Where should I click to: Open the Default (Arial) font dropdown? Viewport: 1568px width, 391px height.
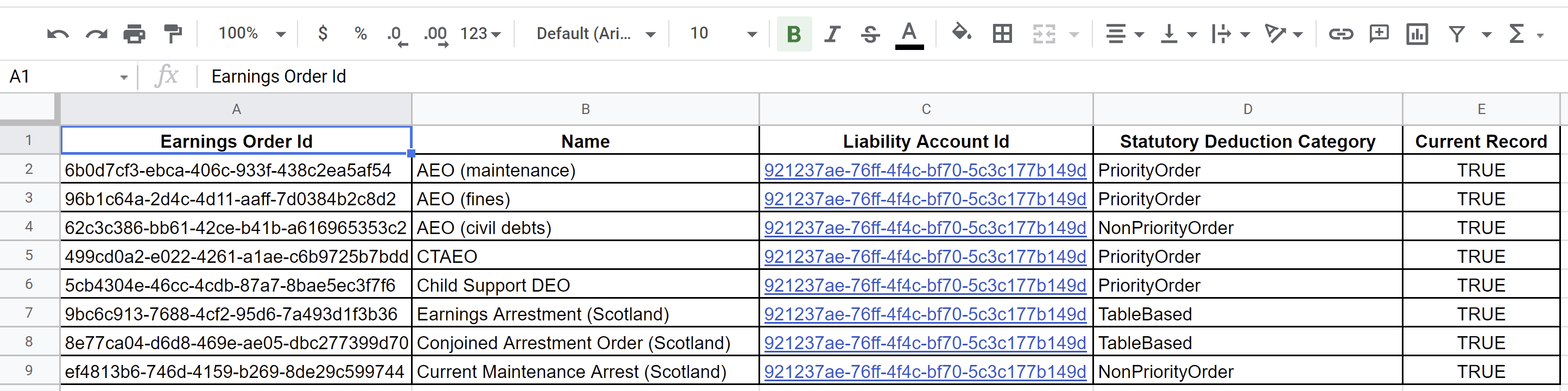[595, 34]
